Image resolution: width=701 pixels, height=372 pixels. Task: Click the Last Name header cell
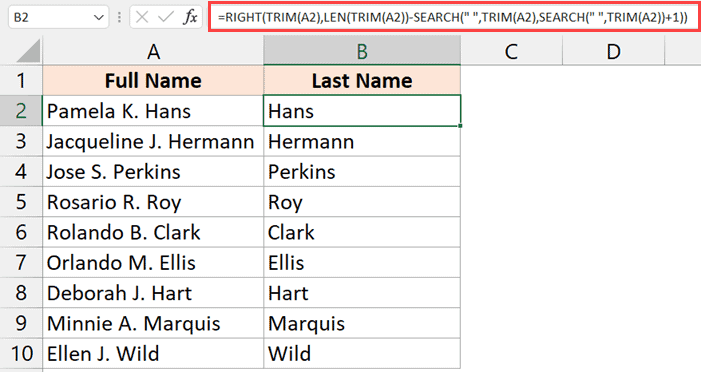point(362,80)
